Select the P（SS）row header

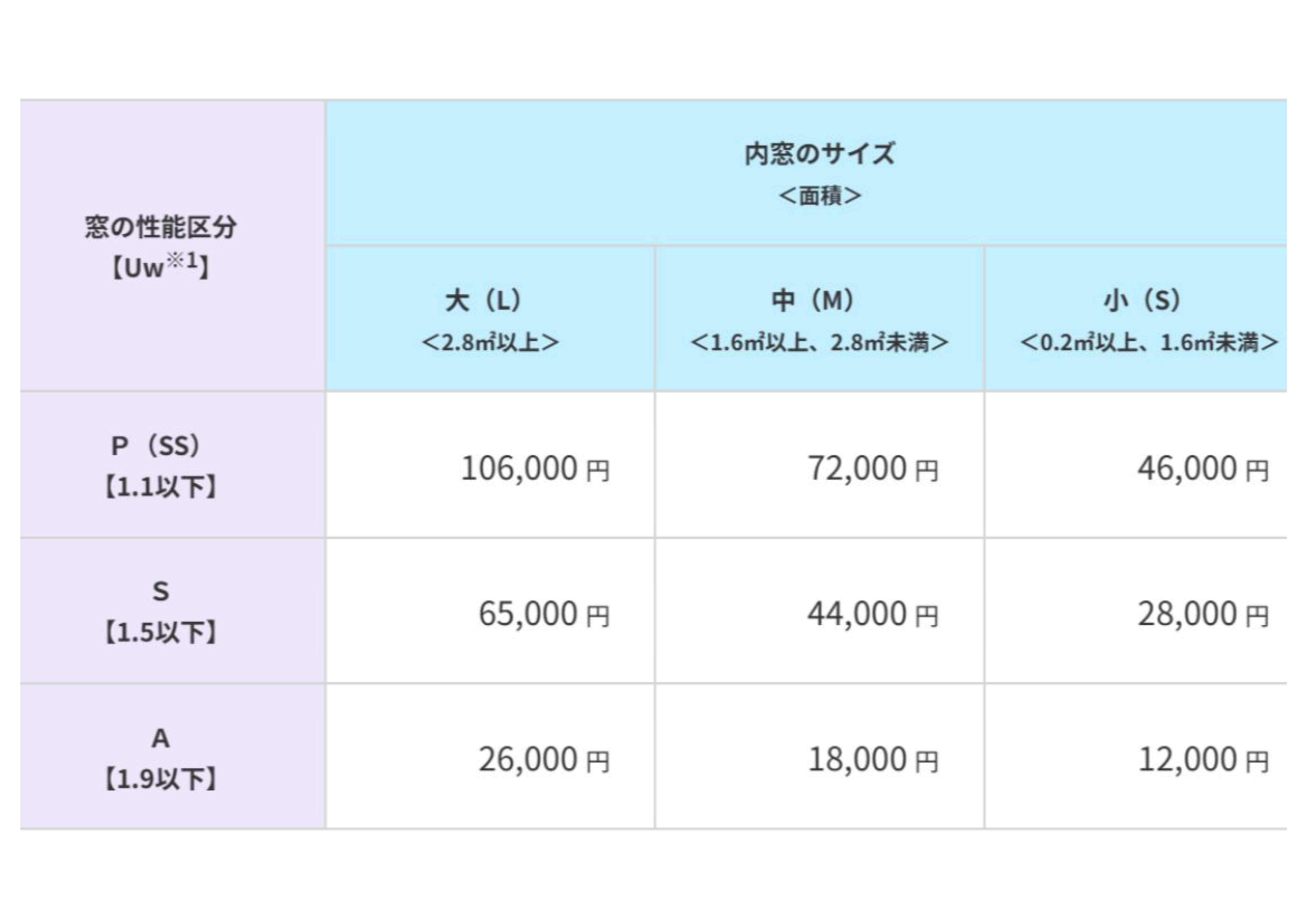(x=173, y=465)
